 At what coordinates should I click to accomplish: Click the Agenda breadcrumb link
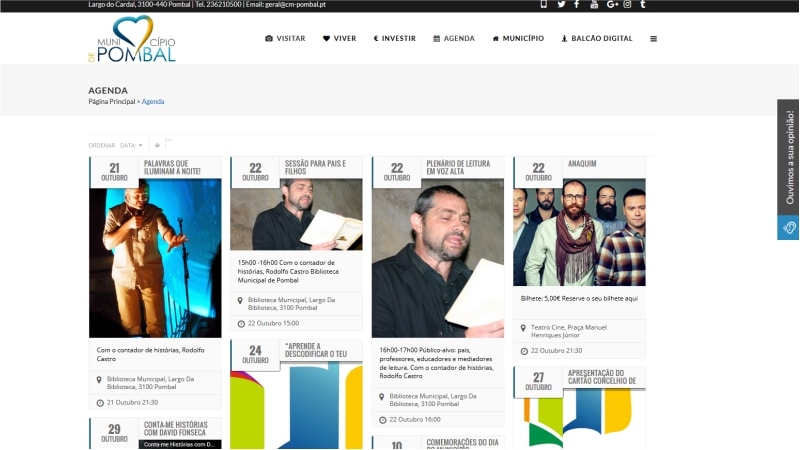[x=153, y=102]
